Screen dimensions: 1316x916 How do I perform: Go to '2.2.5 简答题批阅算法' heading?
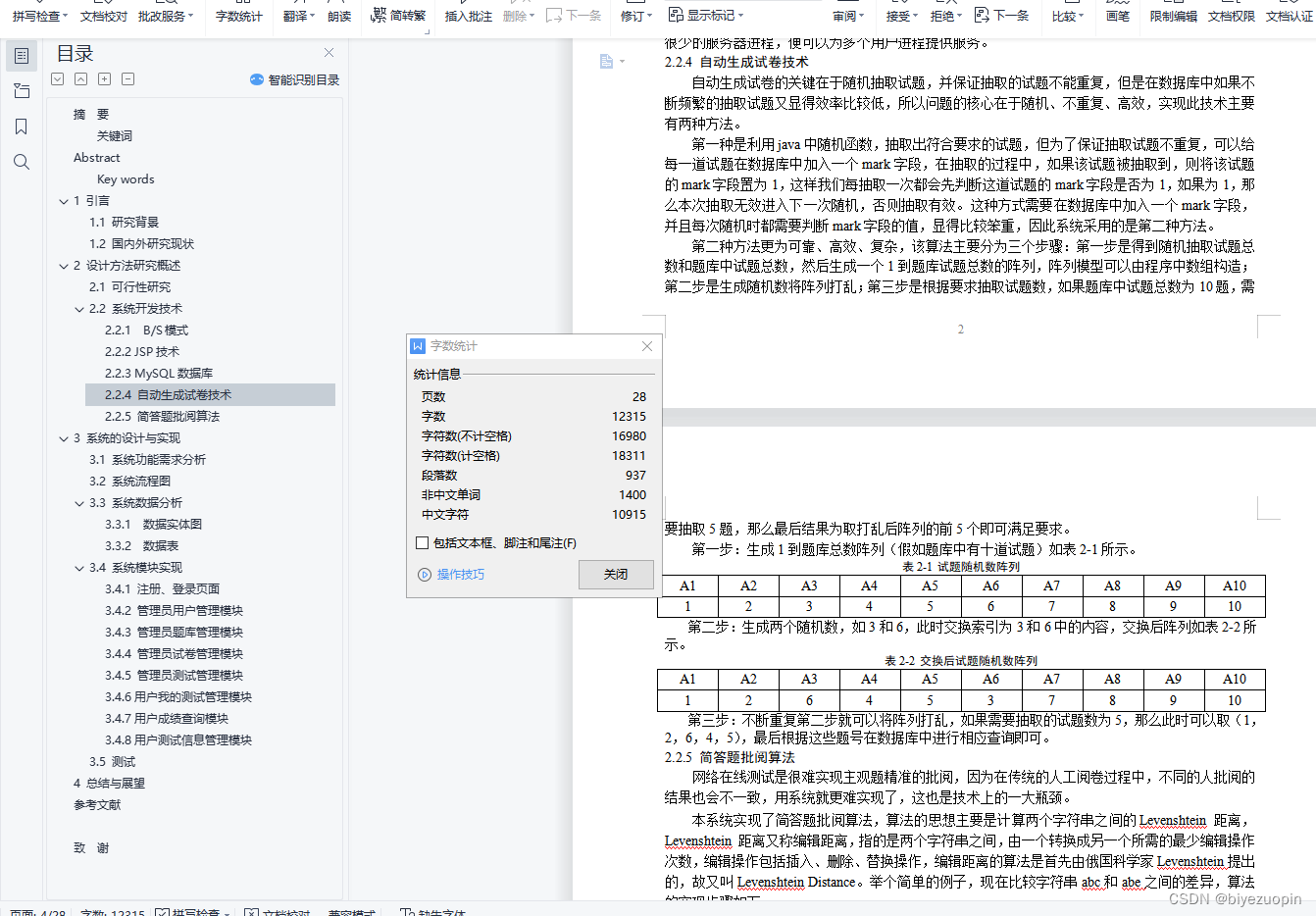pos(163,417)
